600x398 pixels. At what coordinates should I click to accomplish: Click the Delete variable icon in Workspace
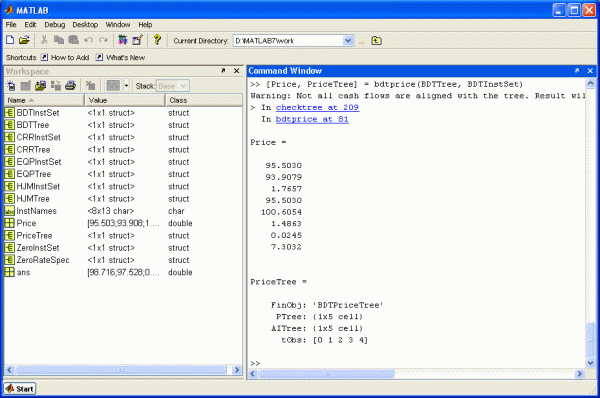[x=90, y=86]
